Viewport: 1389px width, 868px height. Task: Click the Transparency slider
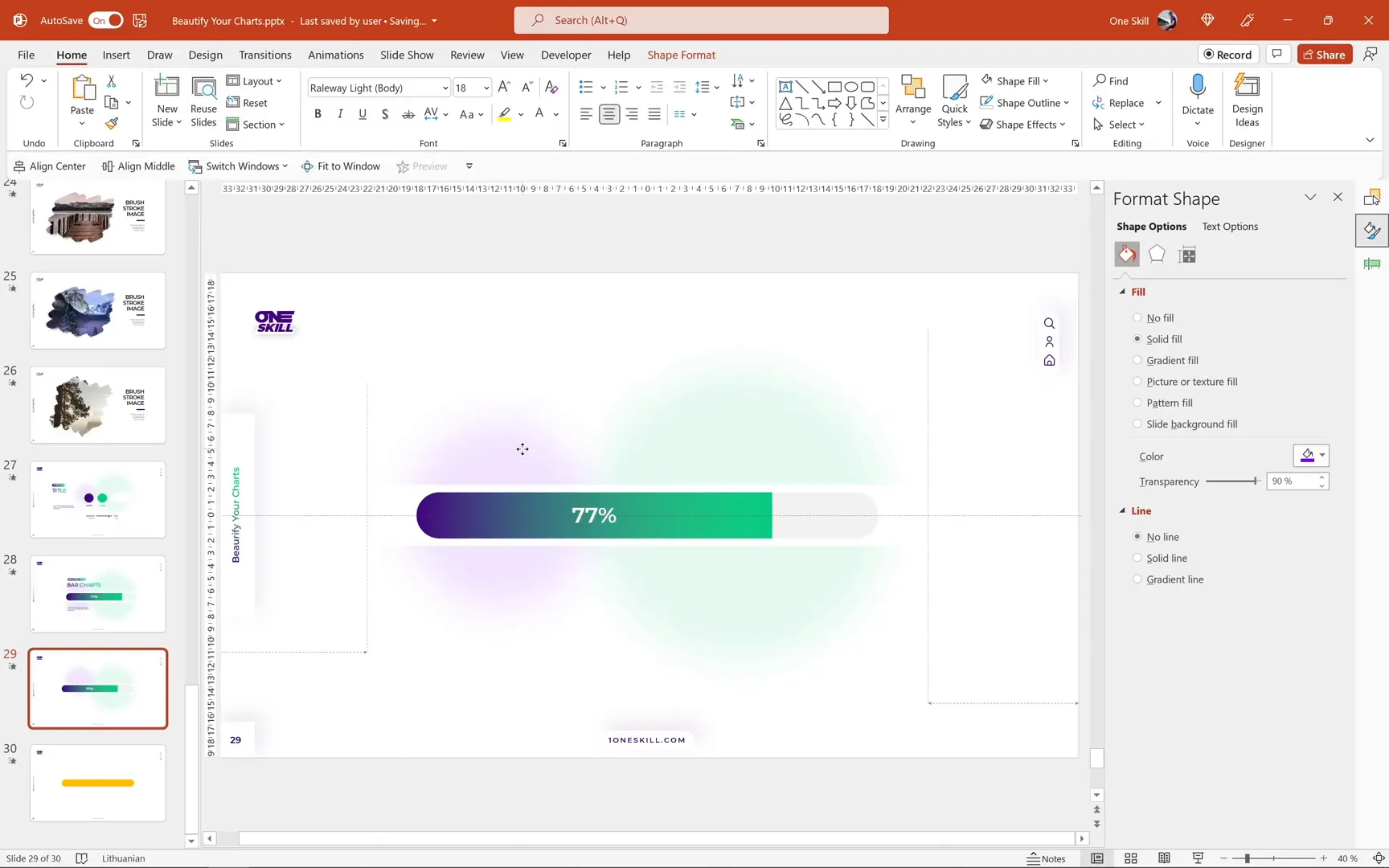coord(1234,481)
